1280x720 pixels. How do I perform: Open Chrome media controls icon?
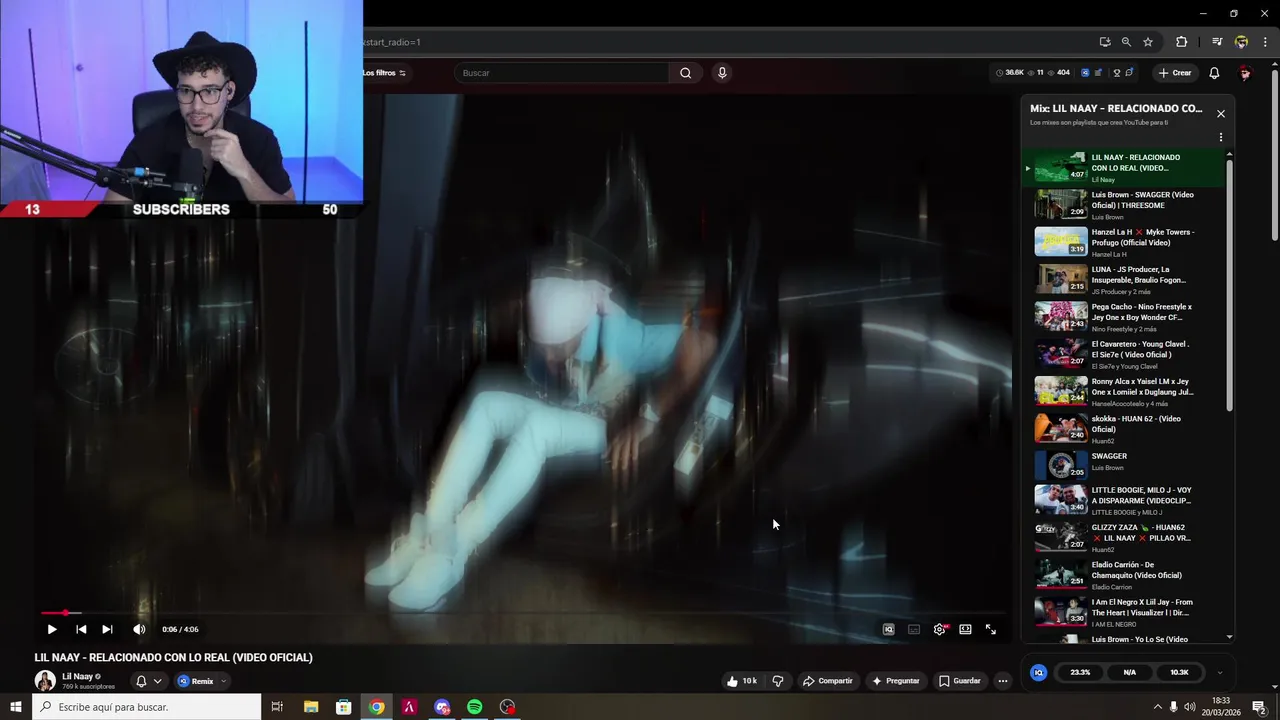click(x=1217, y=42)
